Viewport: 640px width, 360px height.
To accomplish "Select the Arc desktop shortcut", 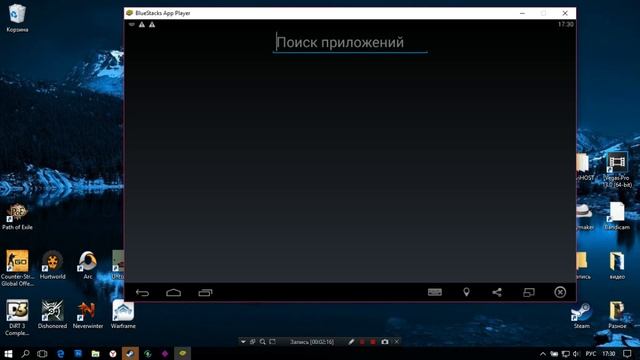I will click(88, 265).
